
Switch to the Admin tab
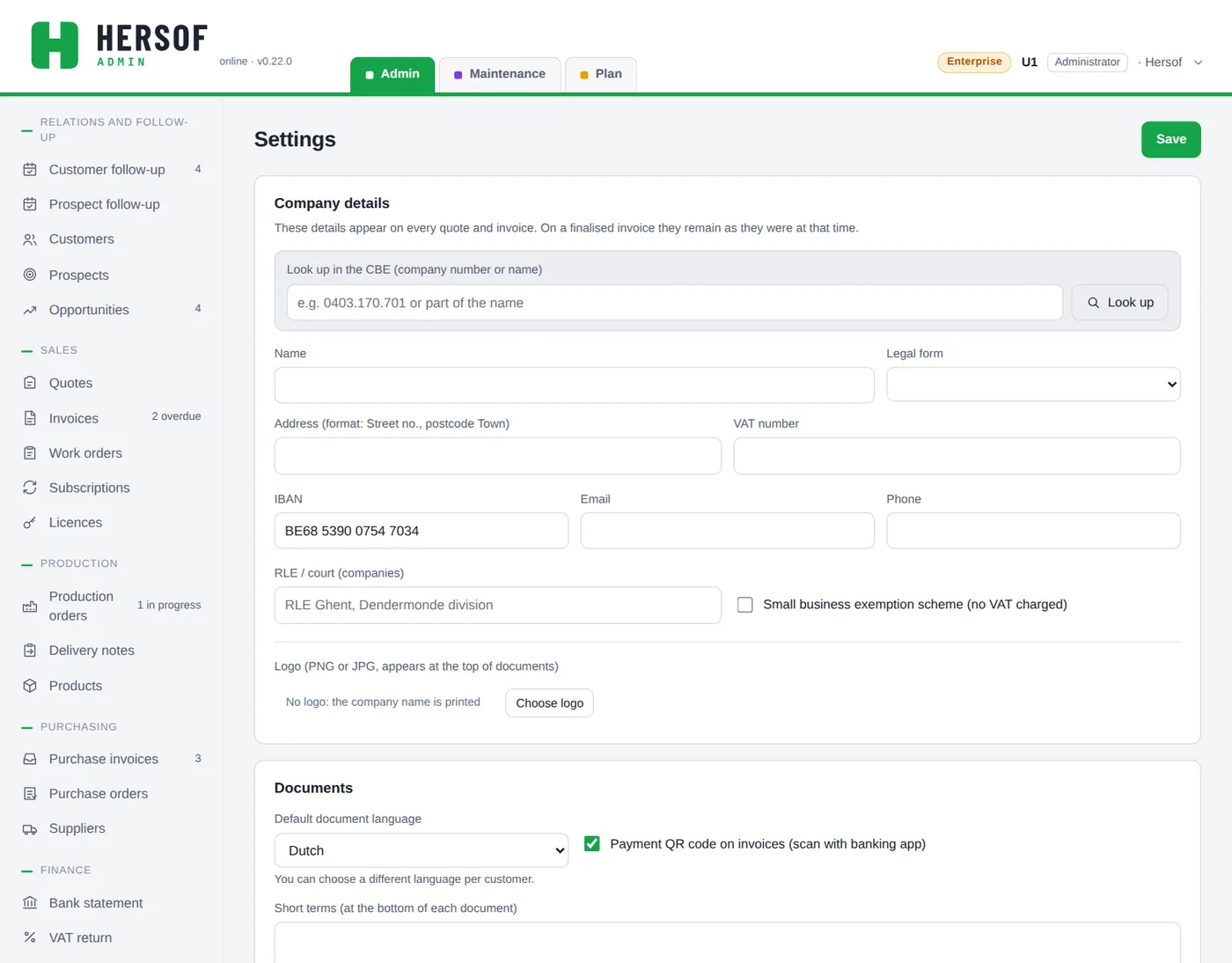(392, 74)
